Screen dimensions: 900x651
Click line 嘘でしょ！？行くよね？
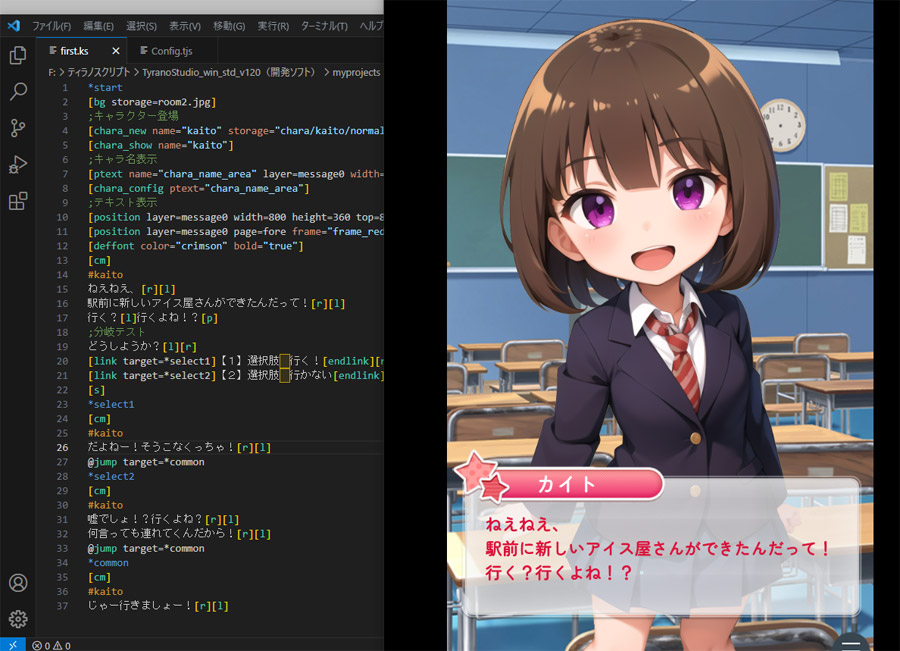point(163,519)
